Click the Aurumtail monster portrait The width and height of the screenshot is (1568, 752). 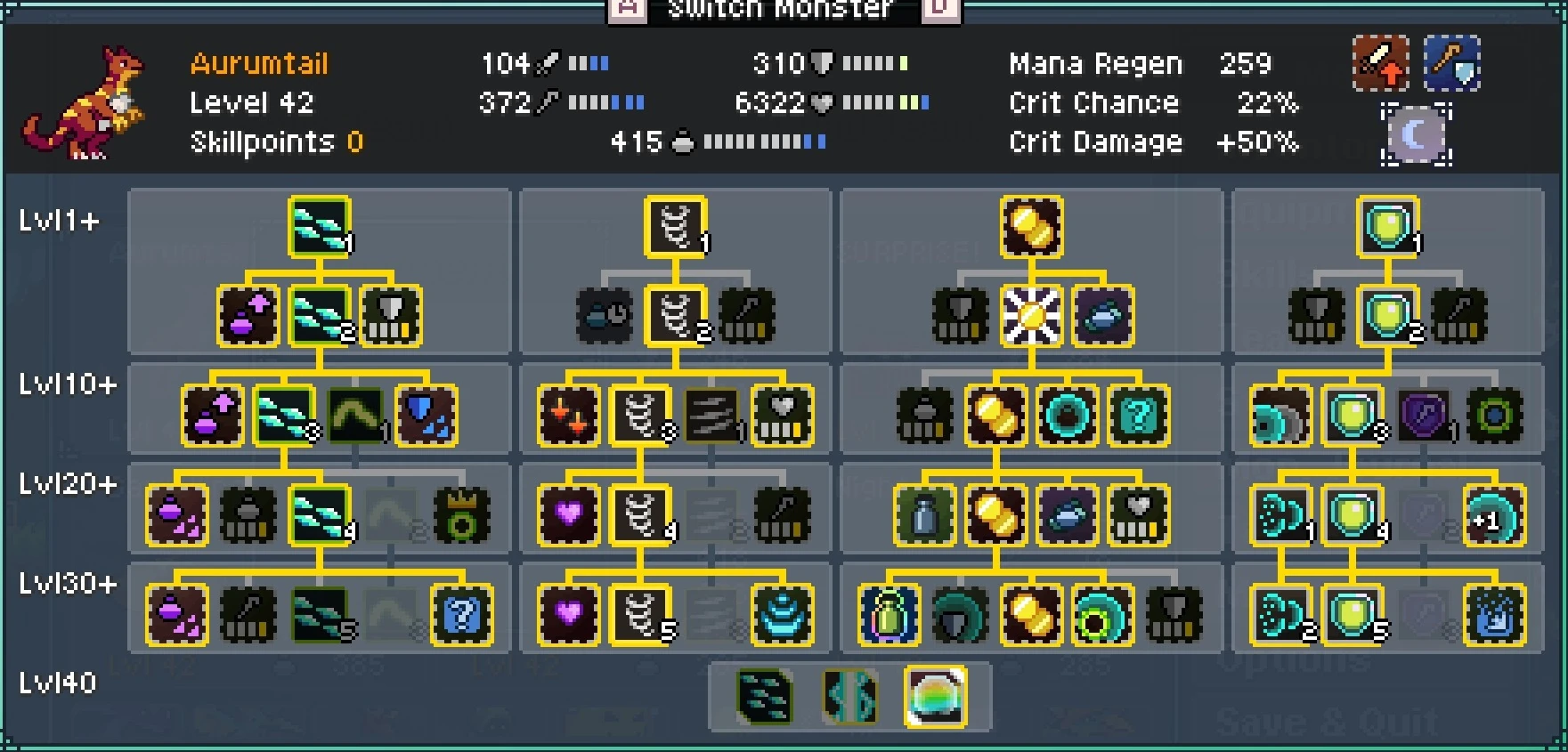[82, 102]
